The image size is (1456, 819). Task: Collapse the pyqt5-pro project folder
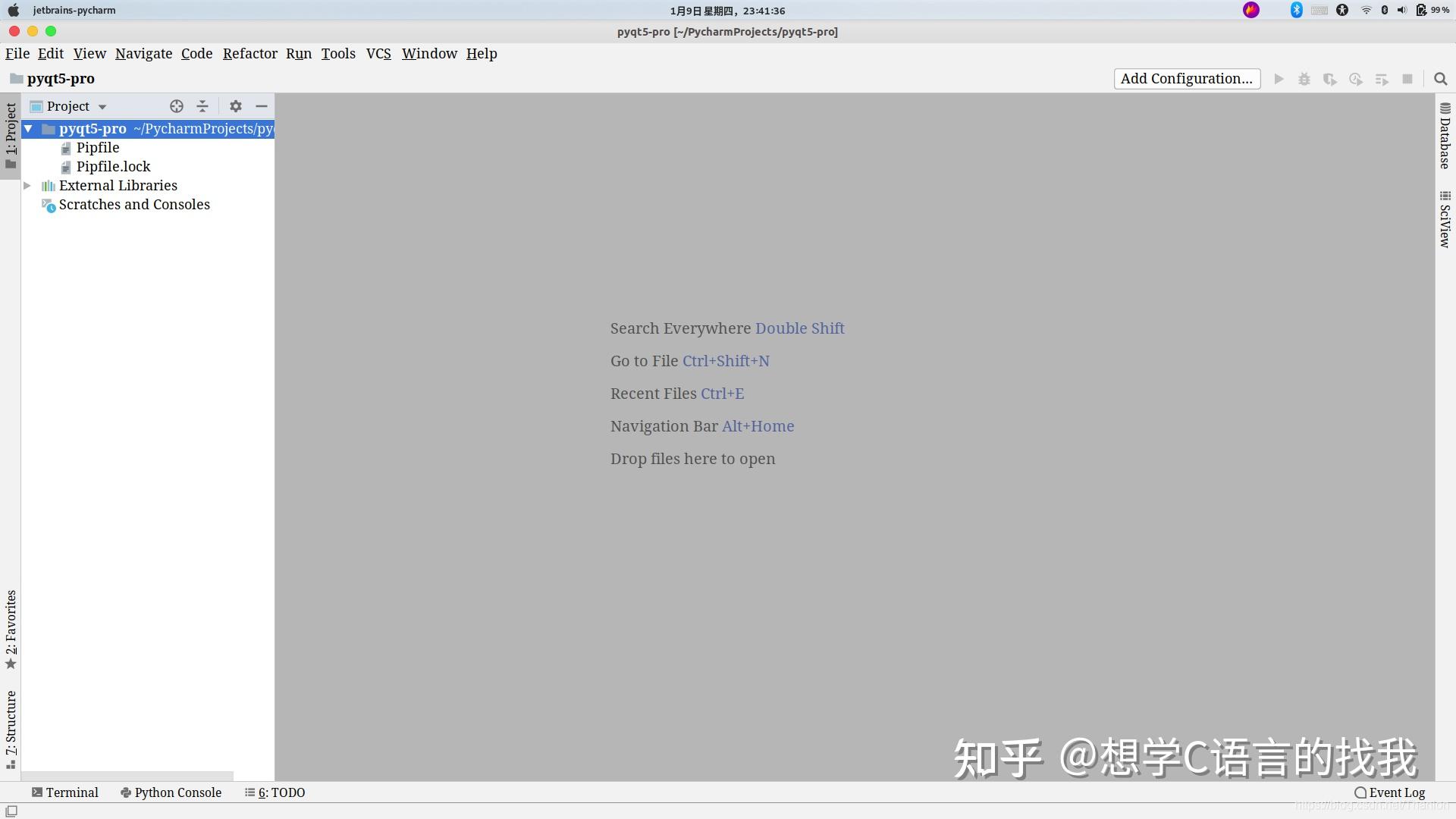click(28, 129)
